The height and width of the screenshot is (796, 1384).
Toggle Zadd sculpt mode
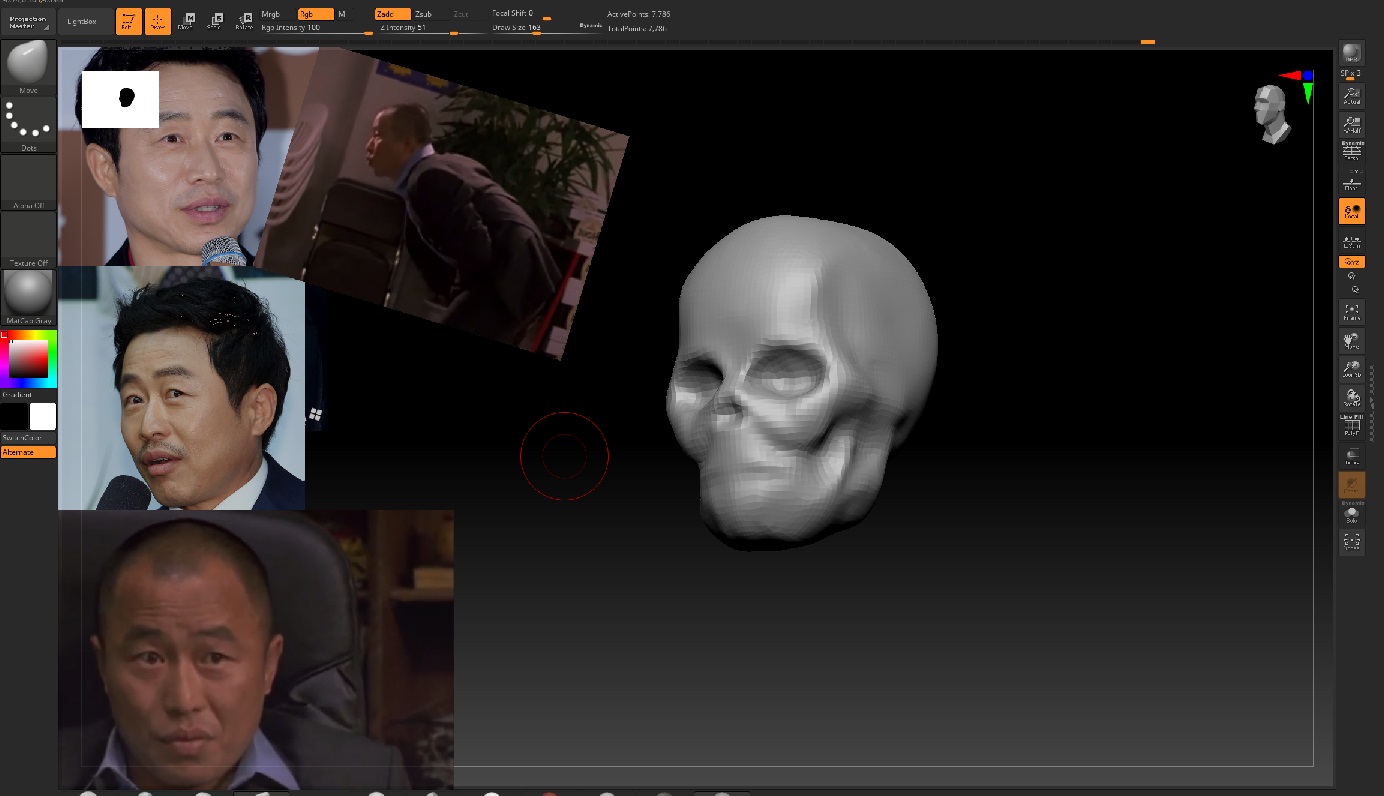pyautogui.click(x=392, y=14)
